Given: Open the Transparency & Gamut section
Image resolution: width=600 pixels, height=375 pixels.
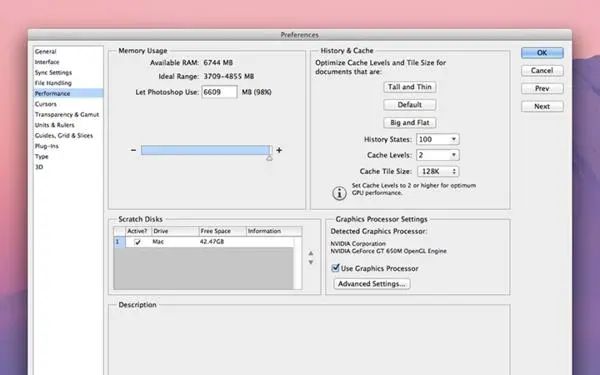Looking at the screenshot, I should click(x=67, y=114).
